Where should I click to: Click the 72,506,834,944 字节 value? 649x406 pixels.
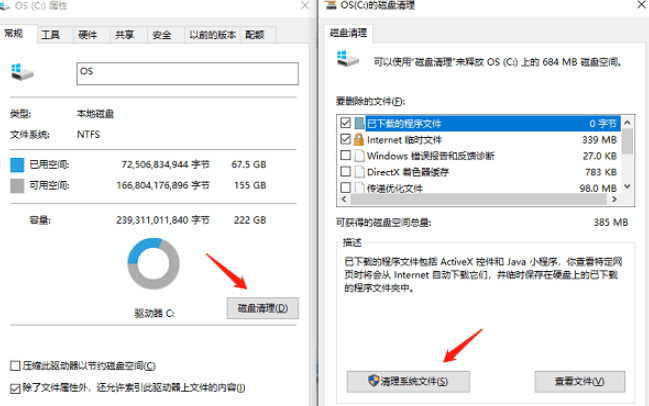click(x=166, y=165)
